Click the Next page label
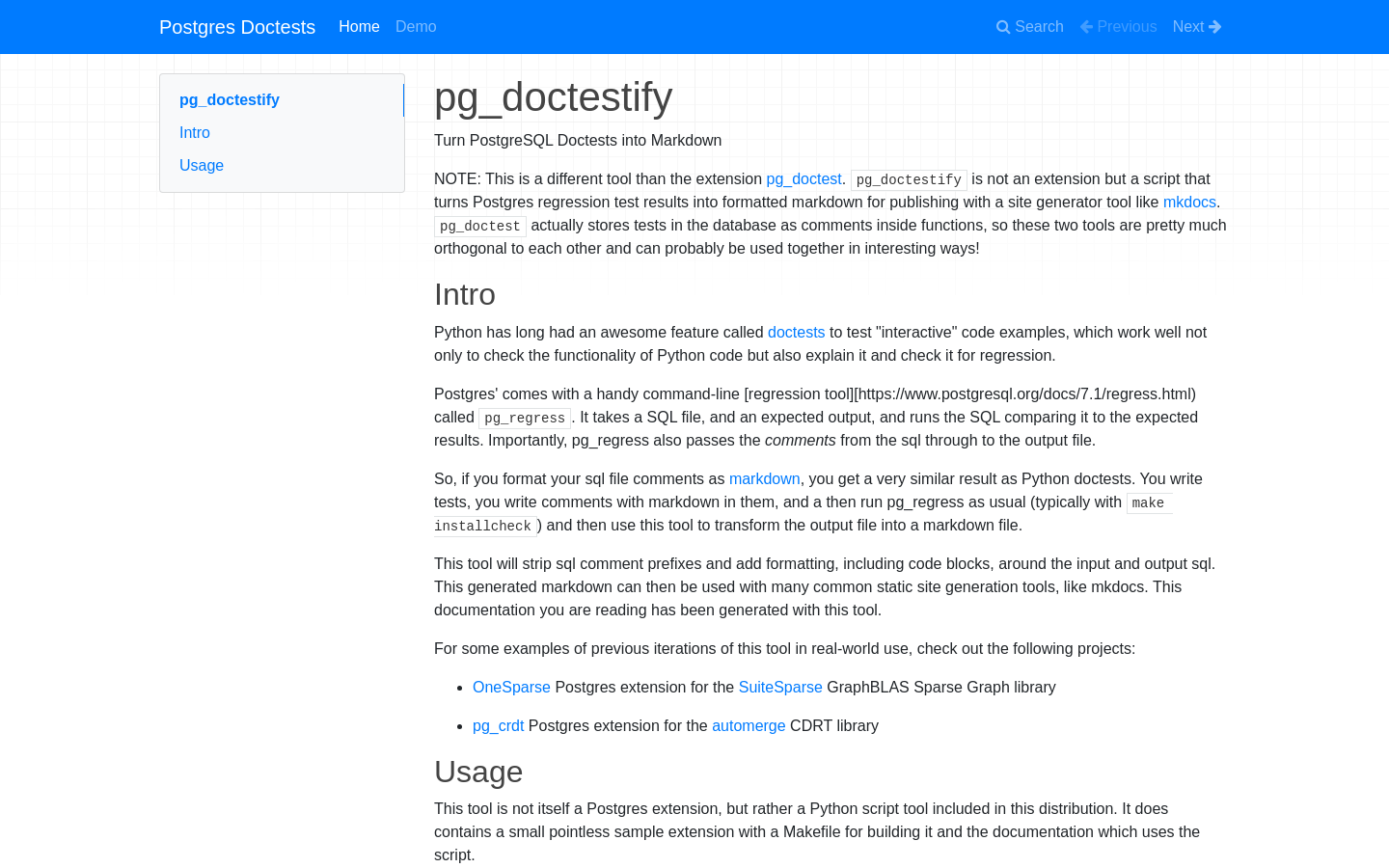This screenshot has width=1389, height=868. 1188,27
